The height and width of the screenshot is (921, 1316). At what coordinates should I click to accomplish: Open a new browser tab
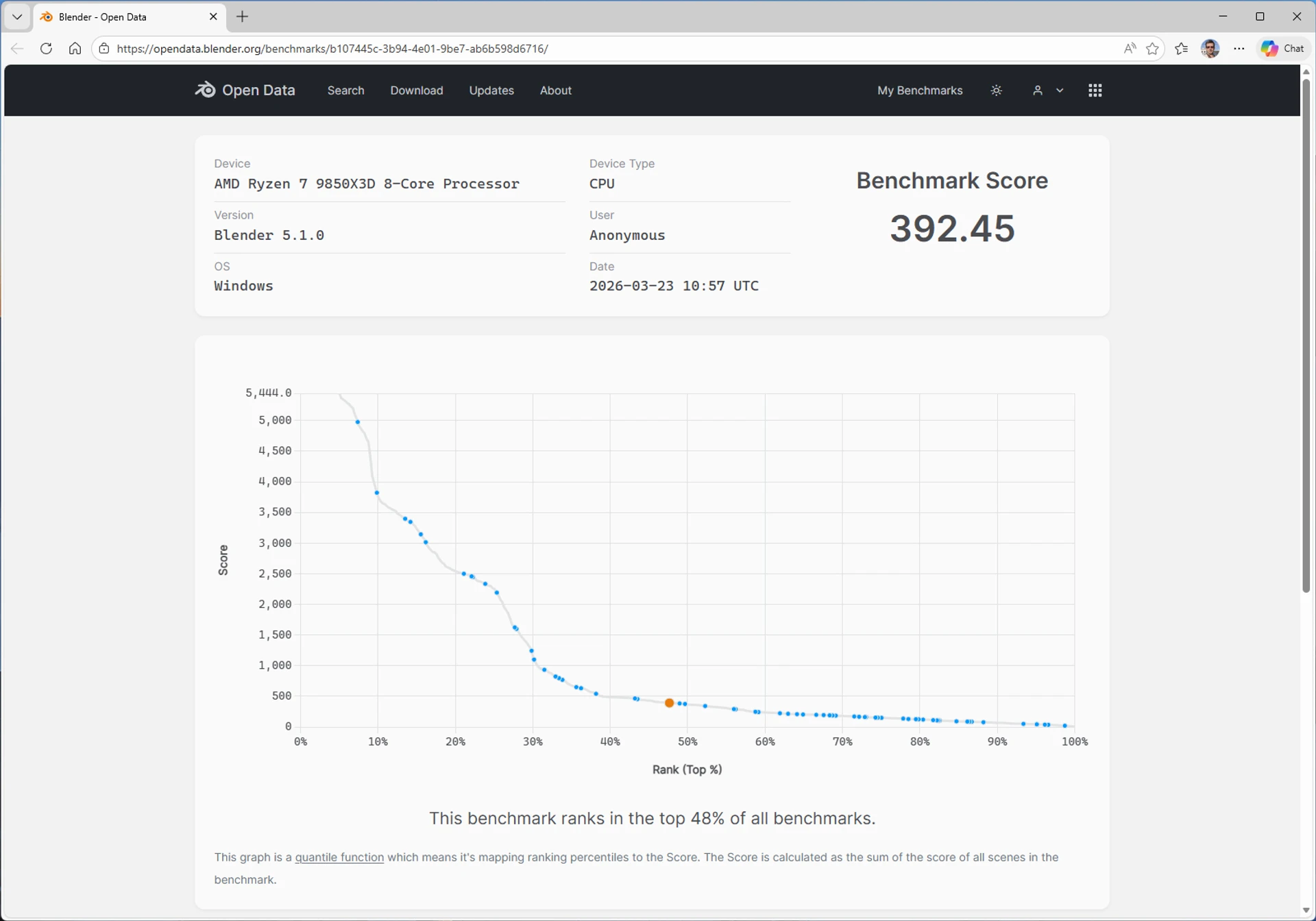coord(242,17)
